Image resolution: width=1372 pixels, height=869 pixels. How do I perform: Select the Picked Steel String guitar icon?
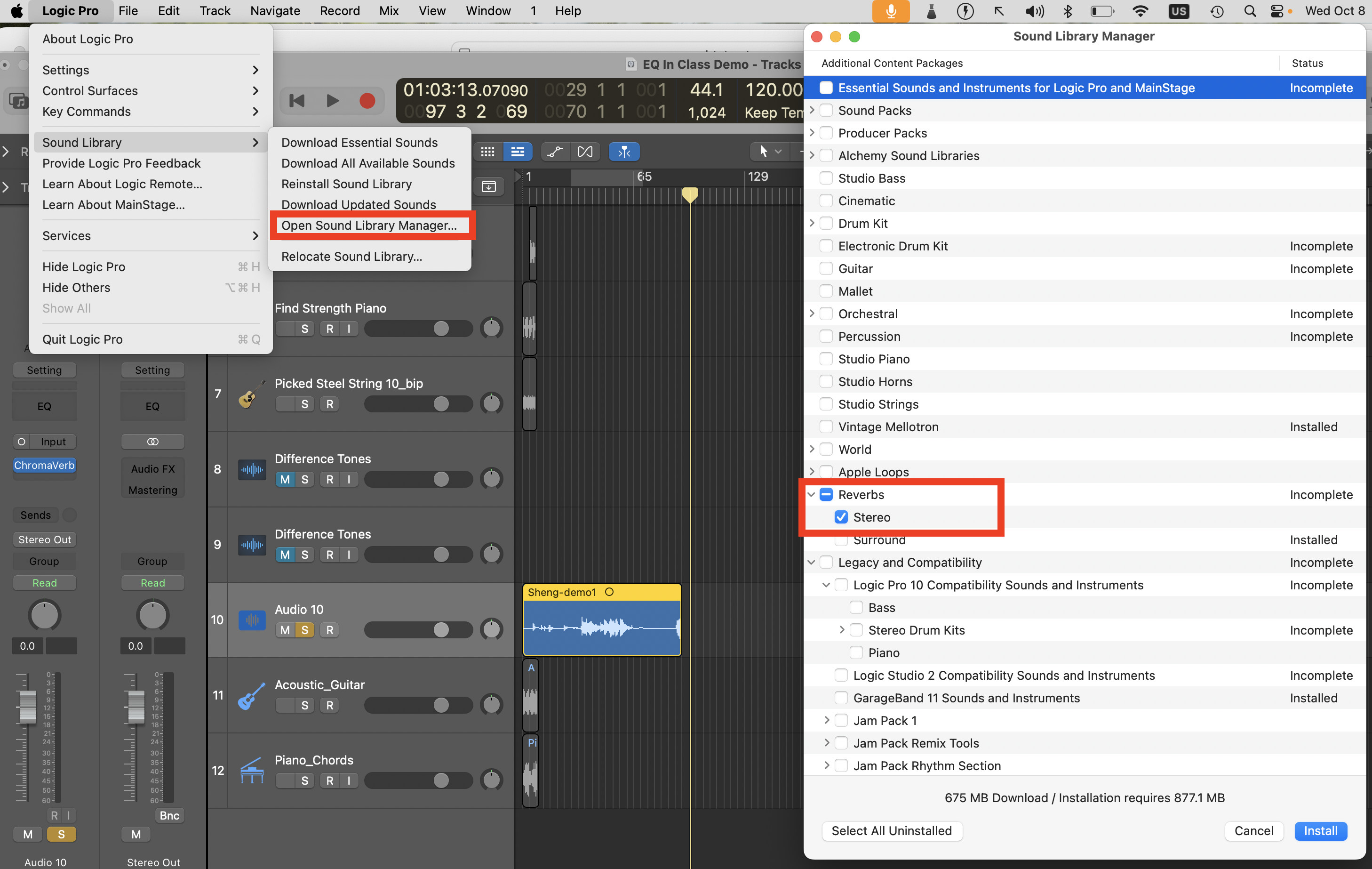(251, 394)
